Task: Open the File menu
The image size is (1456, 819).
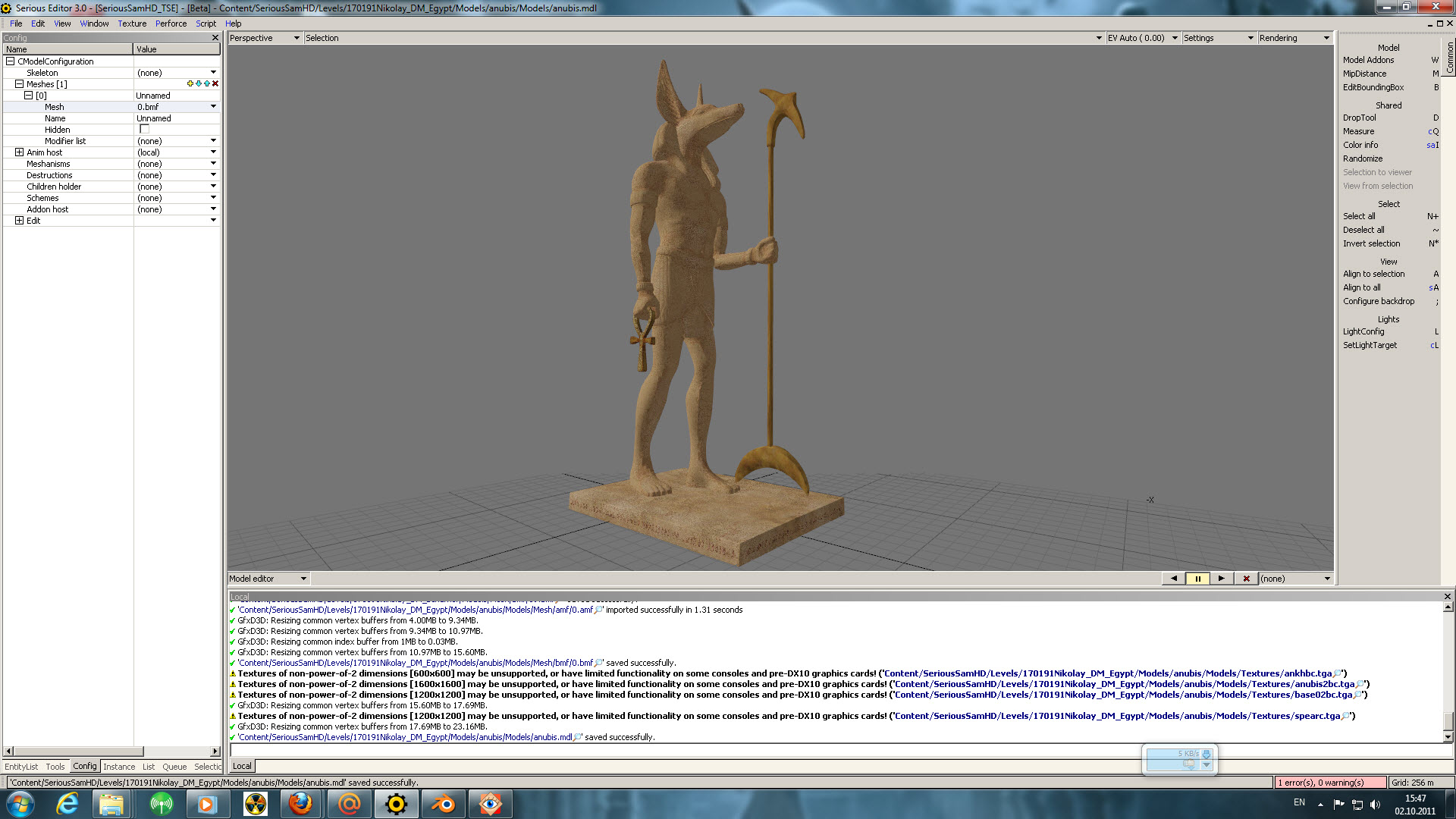Action: (16, 24)
